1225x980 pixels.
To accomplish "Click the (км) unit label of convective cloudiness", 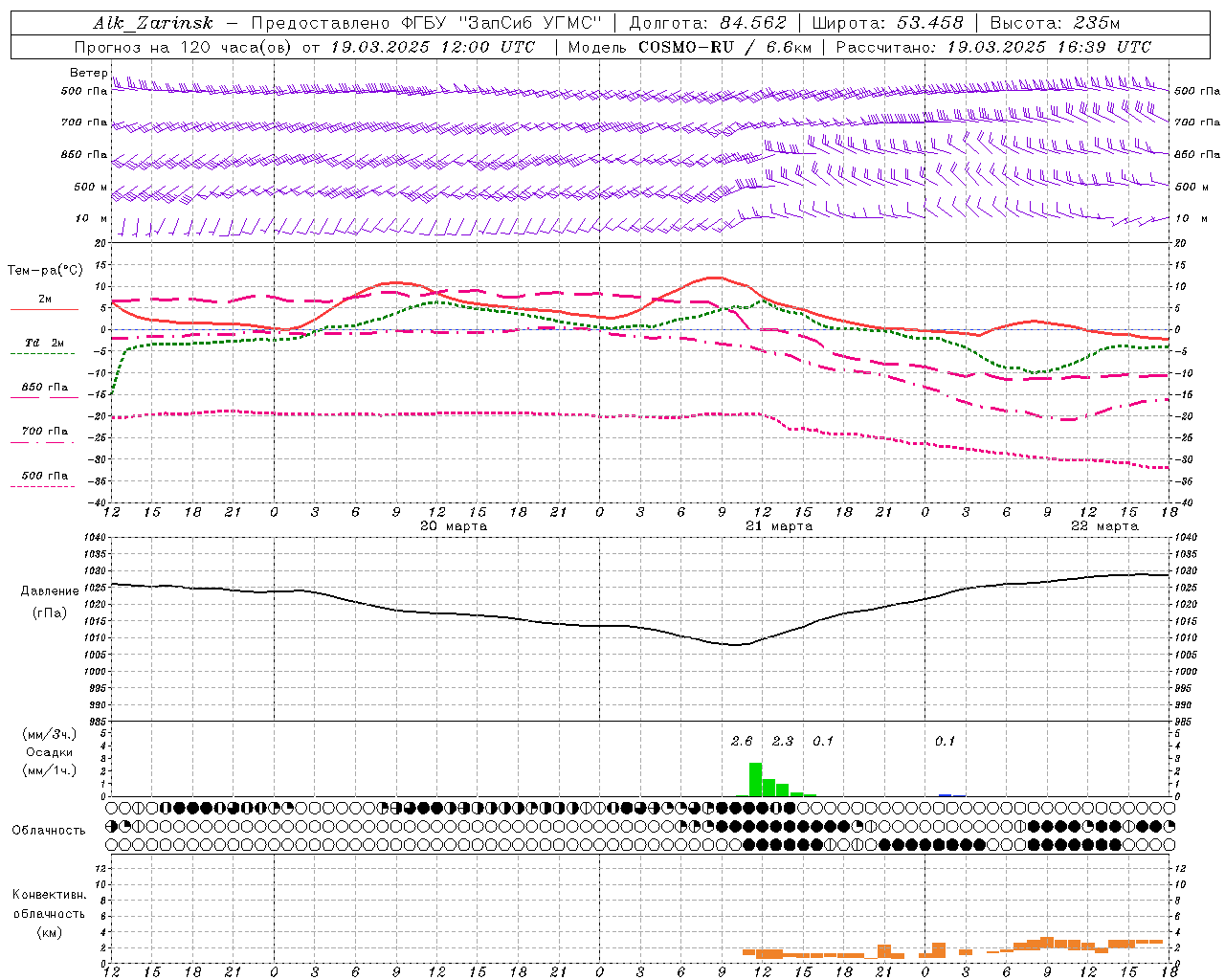I will tap(50, 932).
